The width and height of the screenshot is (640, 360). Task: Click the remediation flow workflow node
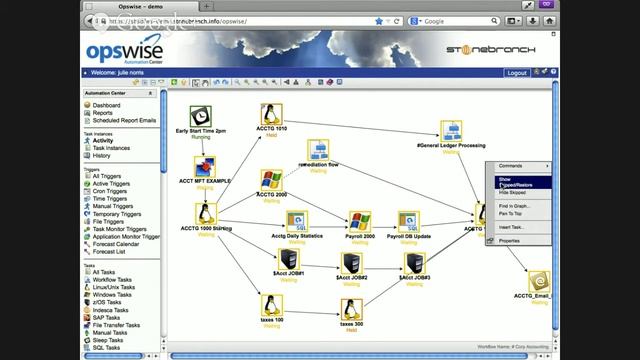[318, 150]
